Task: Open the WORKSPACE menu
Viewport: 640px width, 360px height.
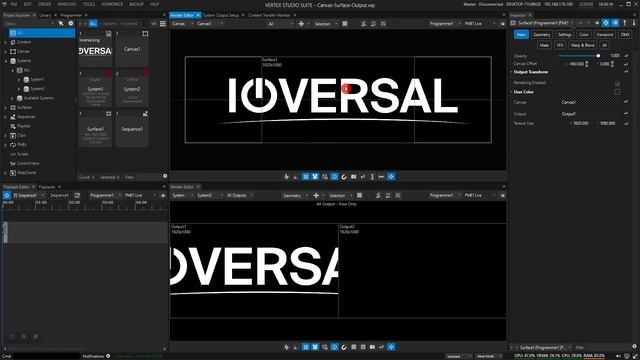Action: coord(112,4)
